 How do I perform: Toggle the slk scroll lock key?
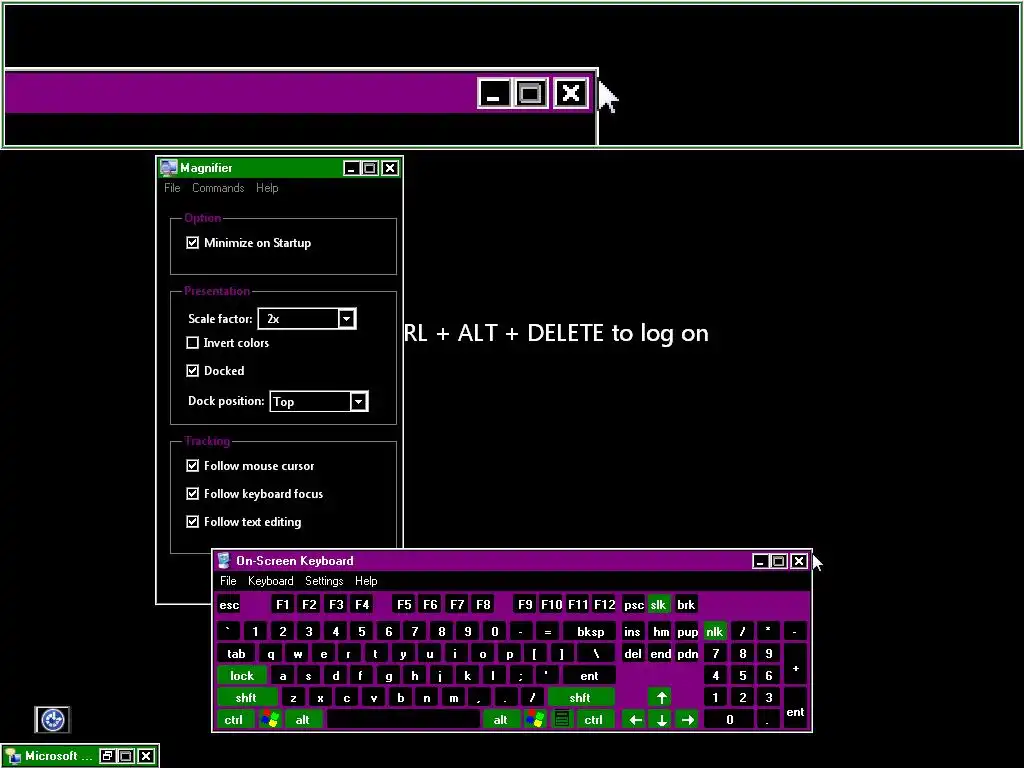[x=658, y=605]
